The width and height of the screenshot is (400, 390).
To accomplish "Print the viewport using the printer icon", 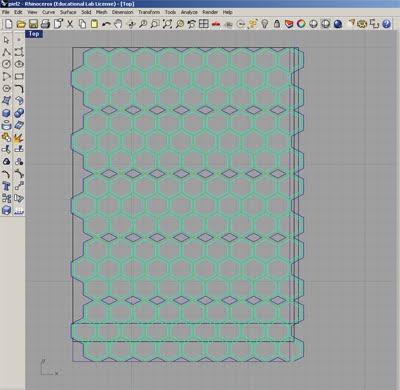I will pyautogui.click(x=45, y=24).
